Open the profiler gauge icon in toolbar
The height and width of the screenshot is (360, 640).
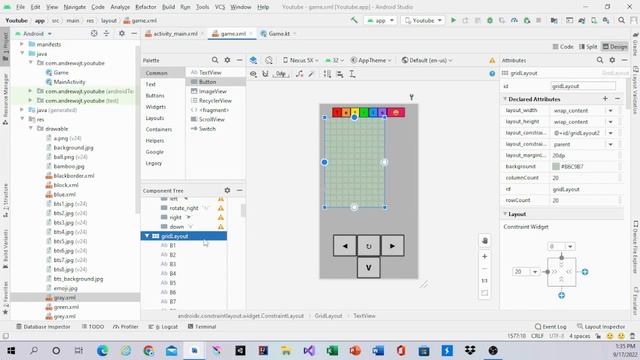(514, 20)
